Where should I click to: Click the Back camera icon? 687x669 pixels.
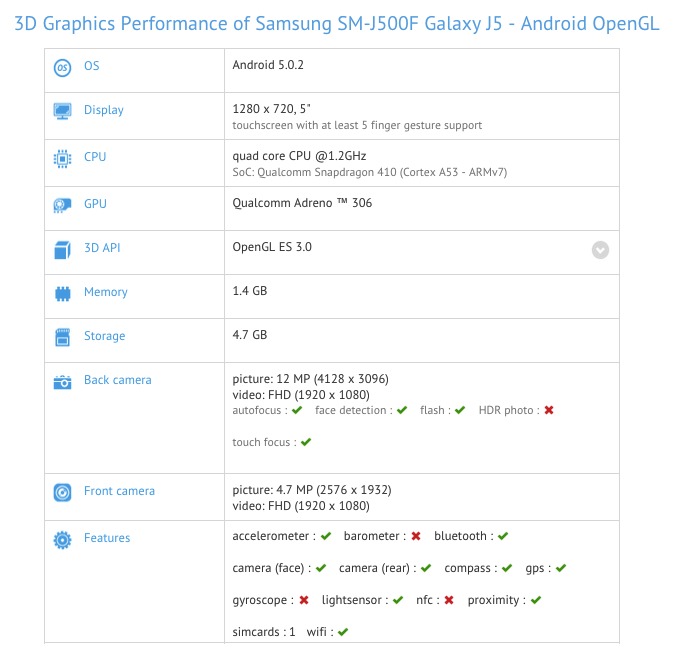coord(62,381)
